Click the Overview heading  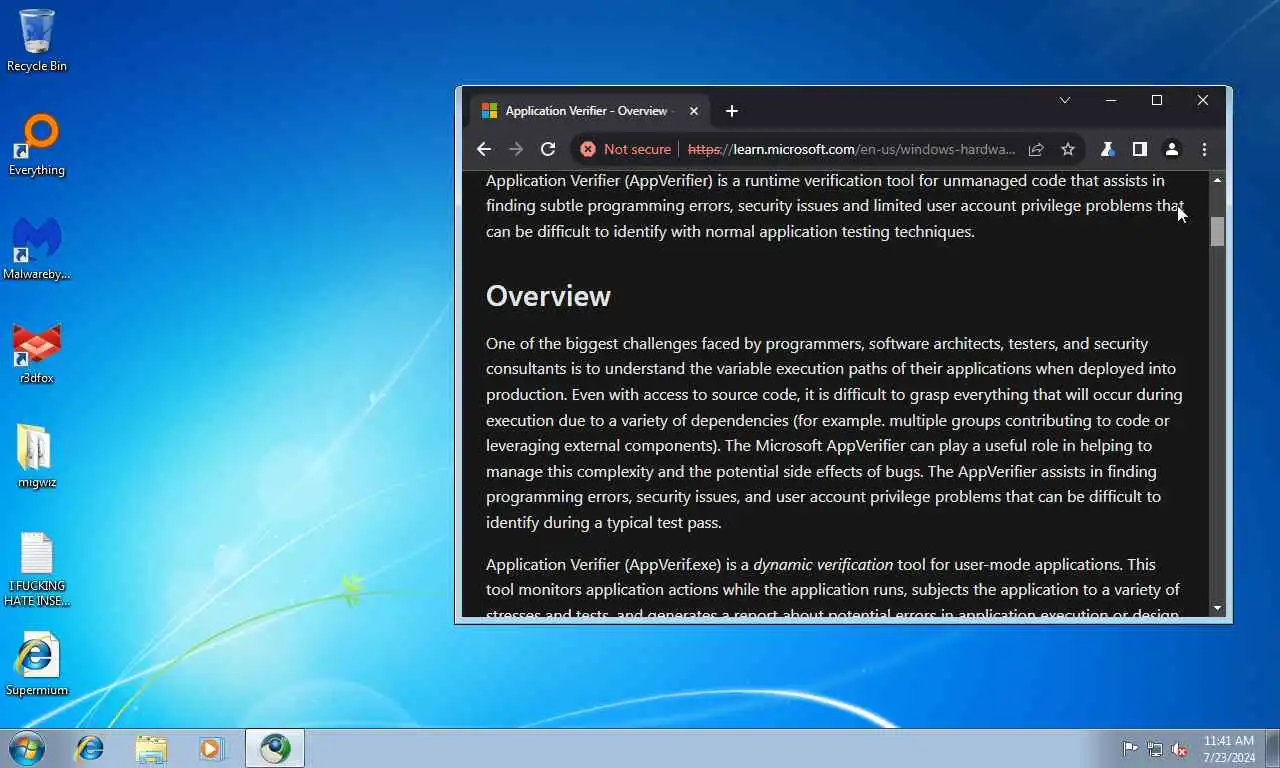[548, 296]
